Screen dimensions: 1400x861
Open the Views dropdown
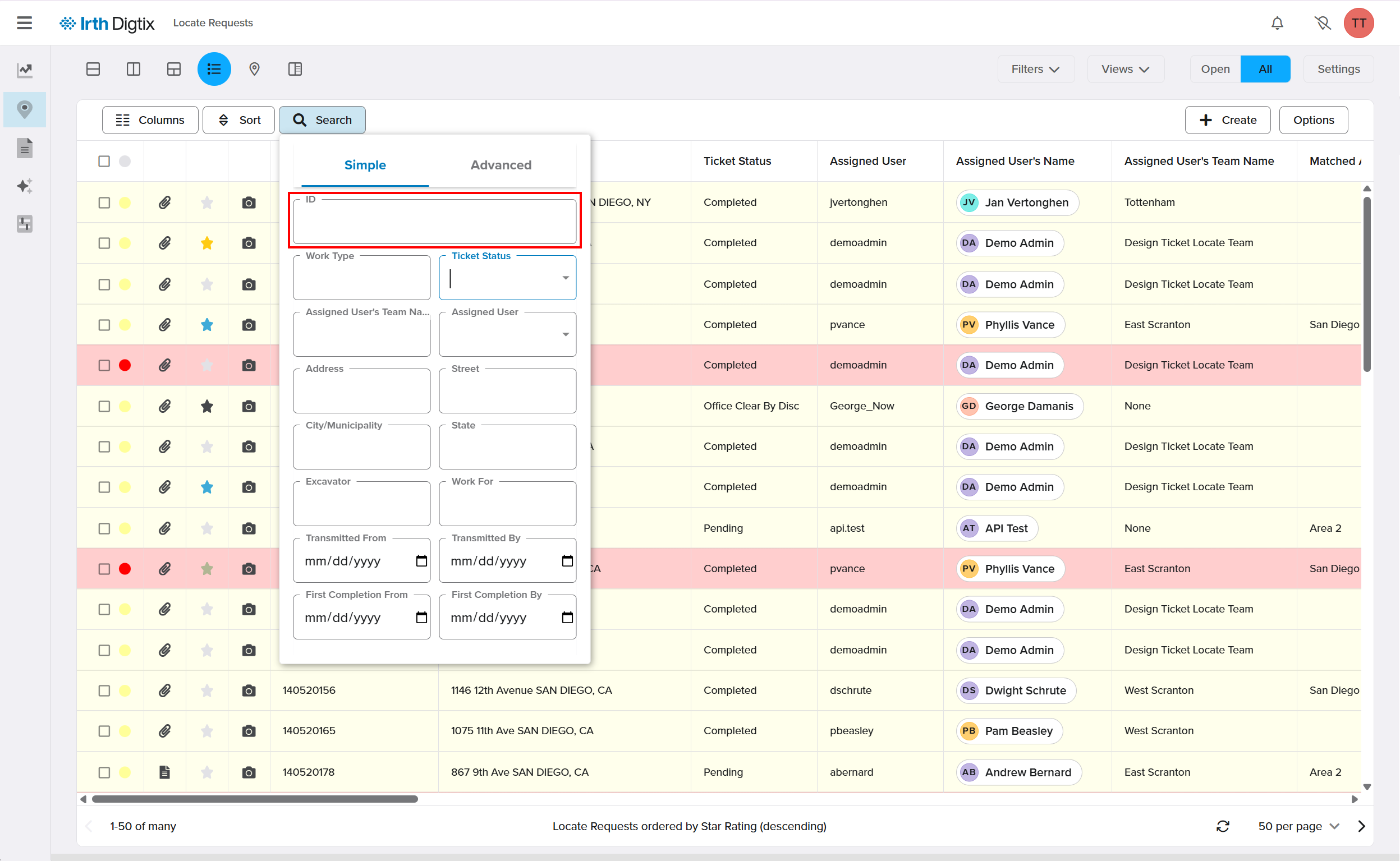tap(1125, 69)
